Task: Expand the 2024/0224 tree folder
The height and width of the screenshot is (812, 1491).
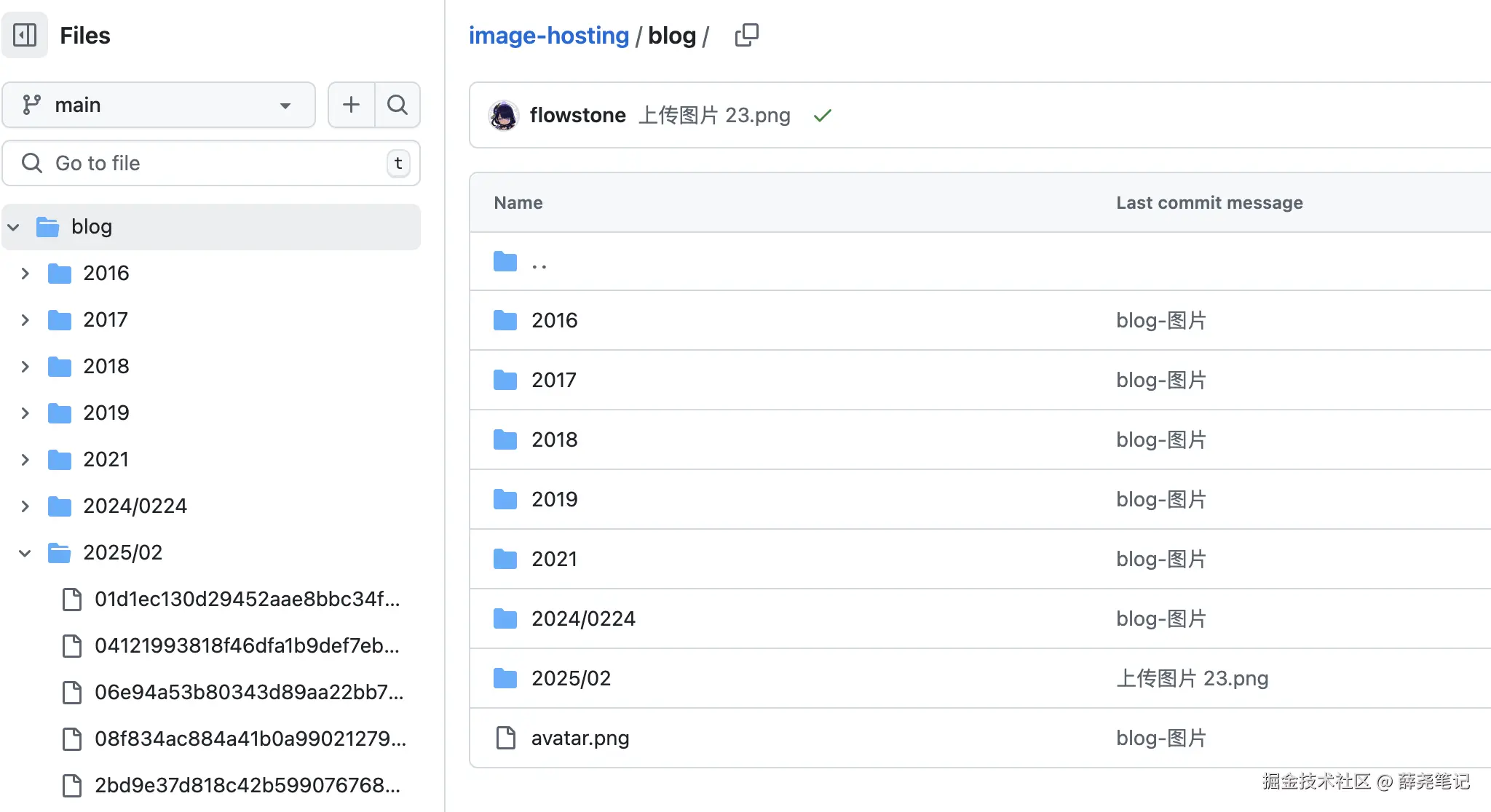Action: coord(25,506)
